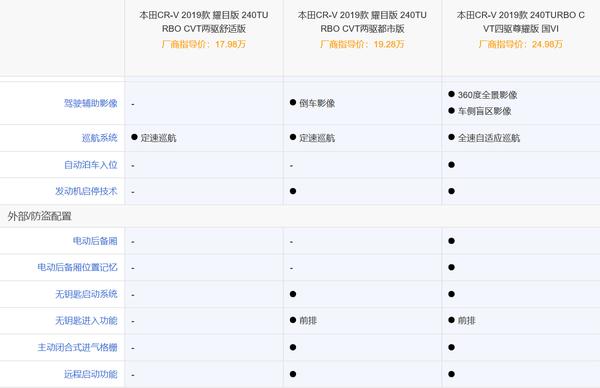This screenshot has height=388, width=600.
Task: Click 电动后备厢 dot in 24.98万 column
Action: pyautogui.click(x=452, y=241)
